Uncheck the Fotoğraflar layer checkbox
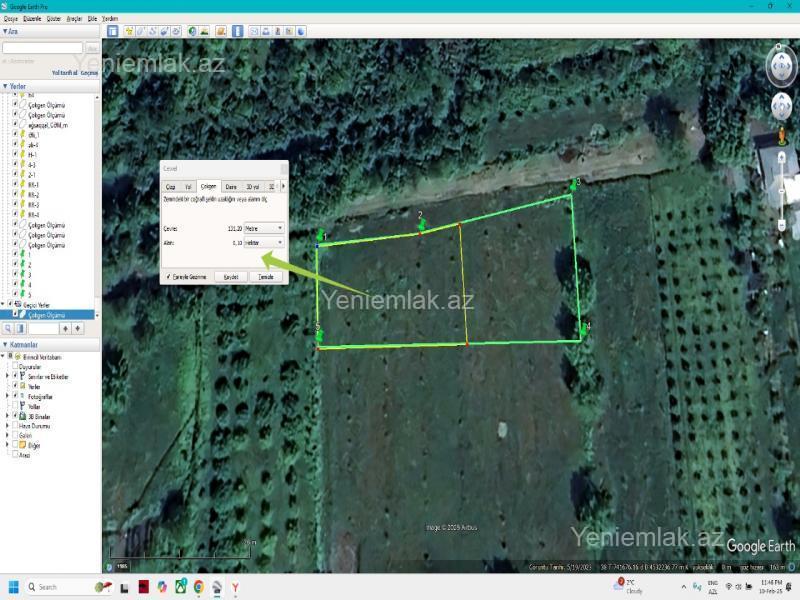Viewport: 800px width, 600px height. 15,396
